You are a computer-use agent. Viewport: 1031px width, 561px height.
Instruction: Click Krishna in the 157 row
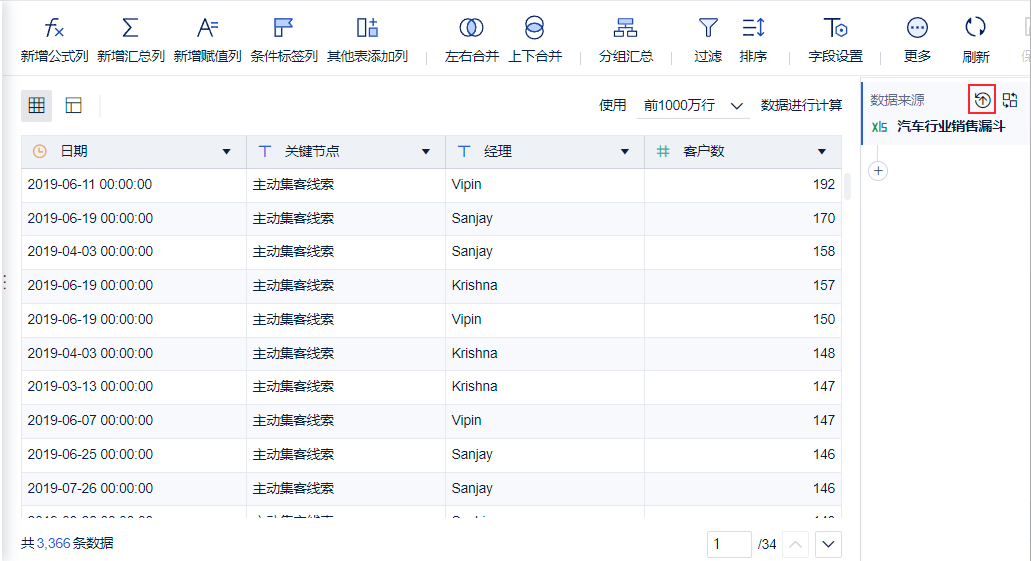474,285
